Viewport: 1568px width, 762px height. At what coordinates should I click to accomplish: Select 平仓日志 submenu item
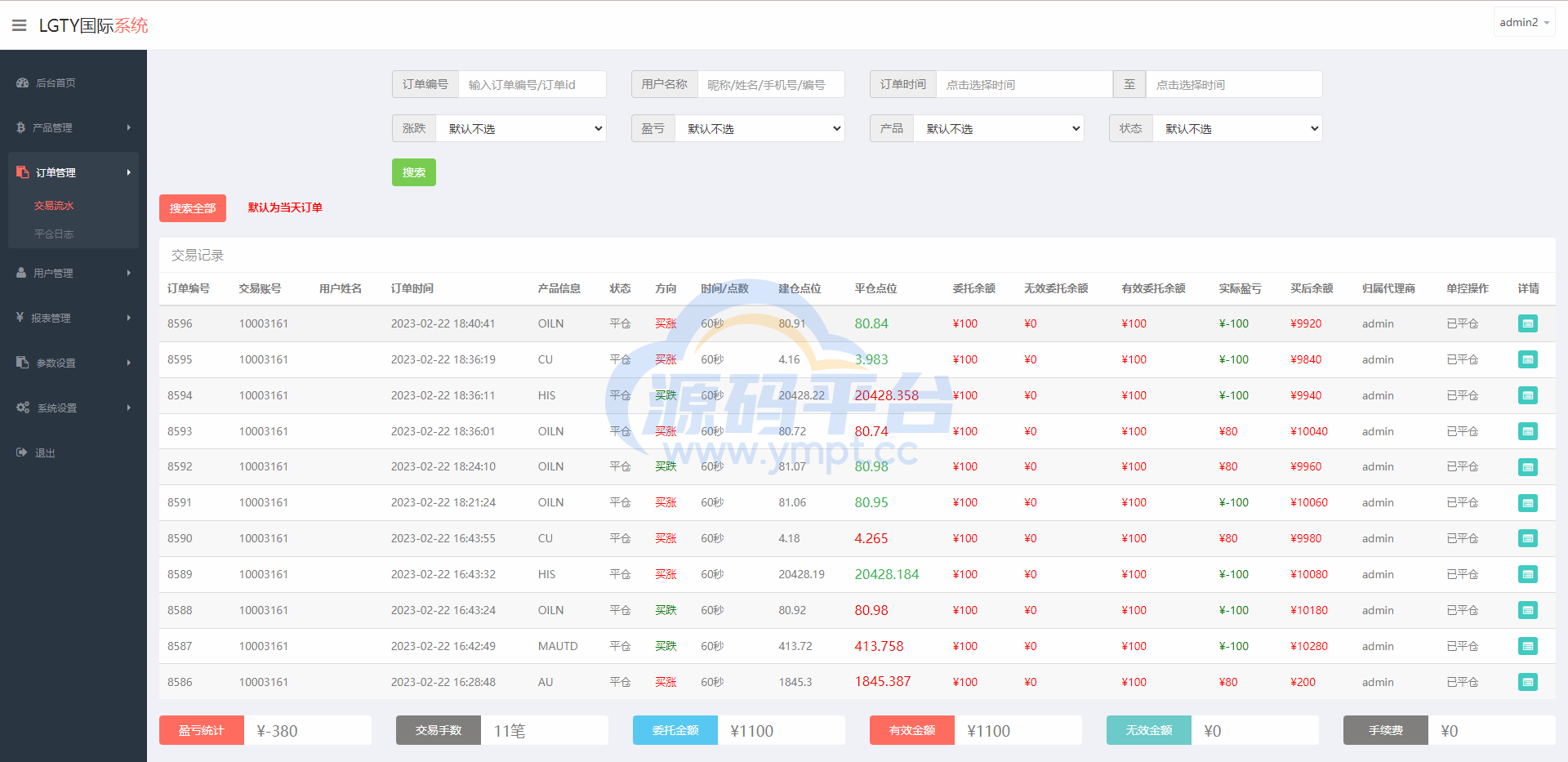click(x=54, y=234)
